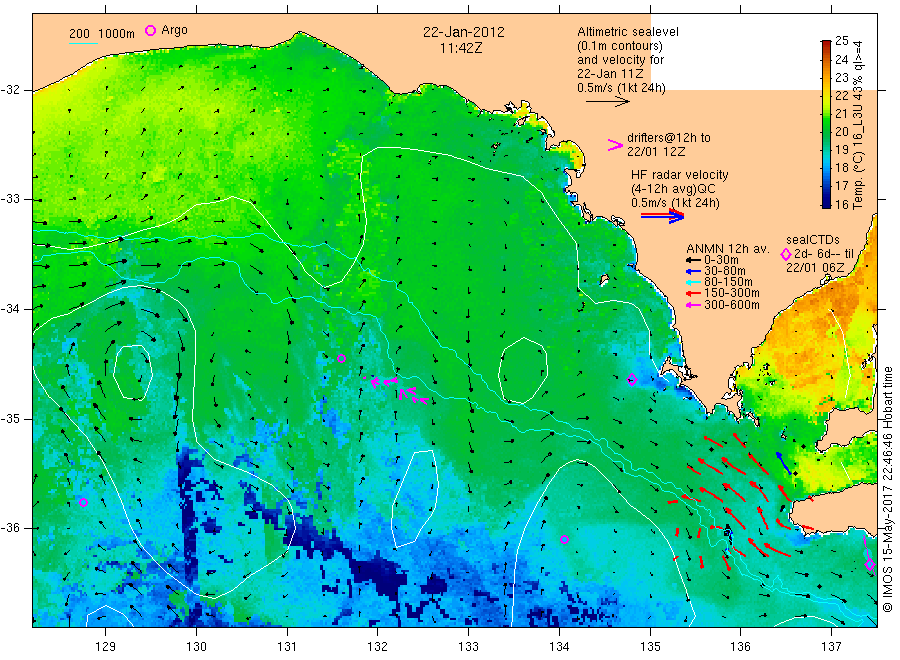Screen dimensions: 900x660
Task: Click the 'drifters@12h to' label
Action: 669,138
